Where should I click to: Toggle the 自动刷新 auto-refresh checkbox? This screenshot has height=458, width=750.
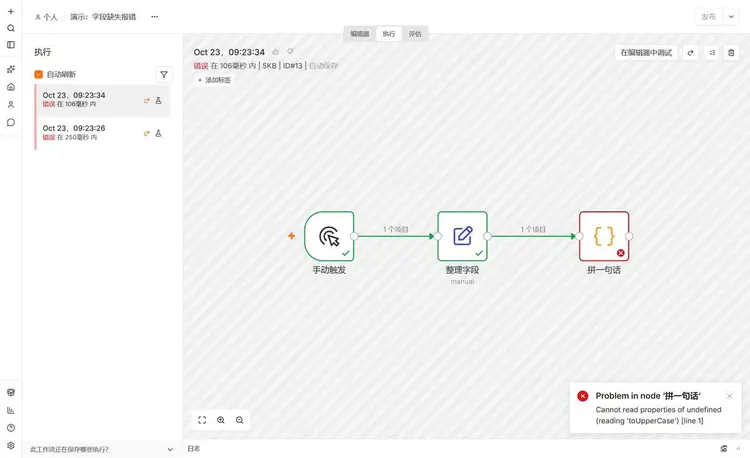pyautogui.click(x=39, y=75)
